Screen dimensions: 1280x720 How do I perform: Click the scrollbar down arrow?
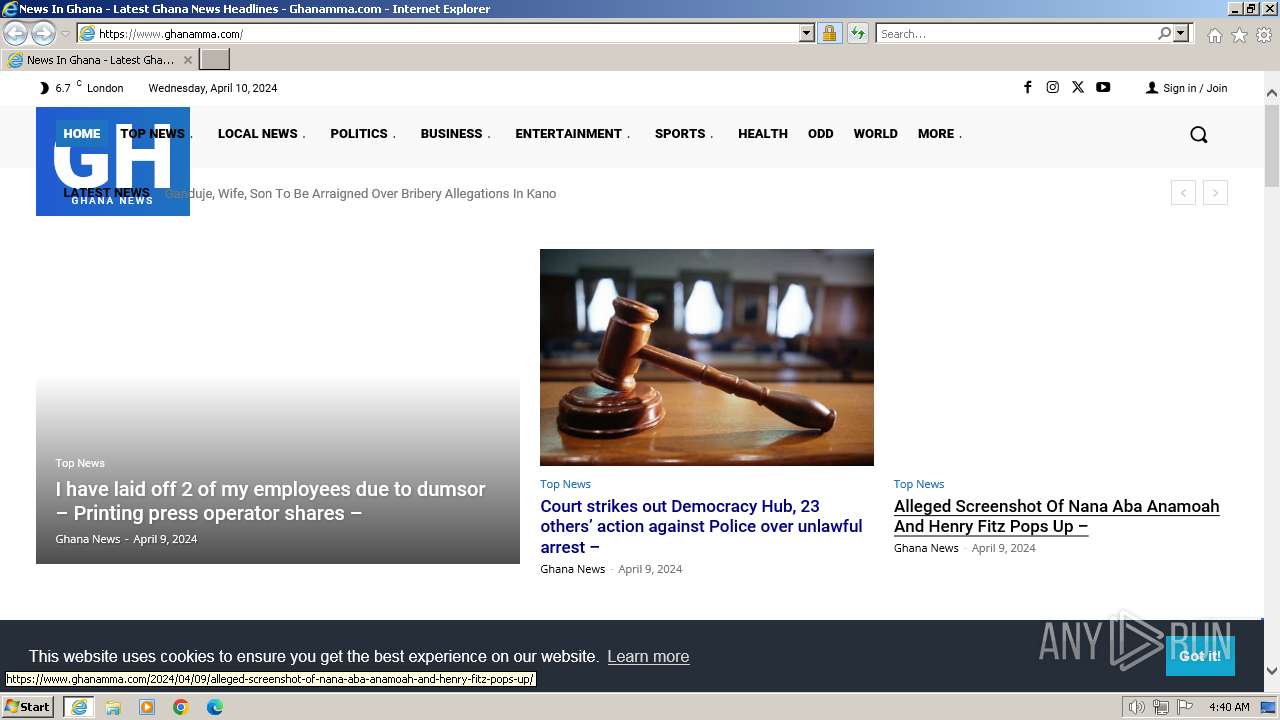[1271, 671]
